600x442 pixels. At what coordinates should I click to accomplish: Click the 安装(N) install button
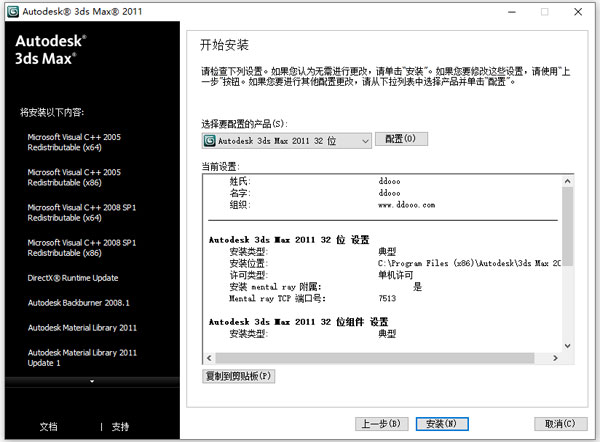442,424
